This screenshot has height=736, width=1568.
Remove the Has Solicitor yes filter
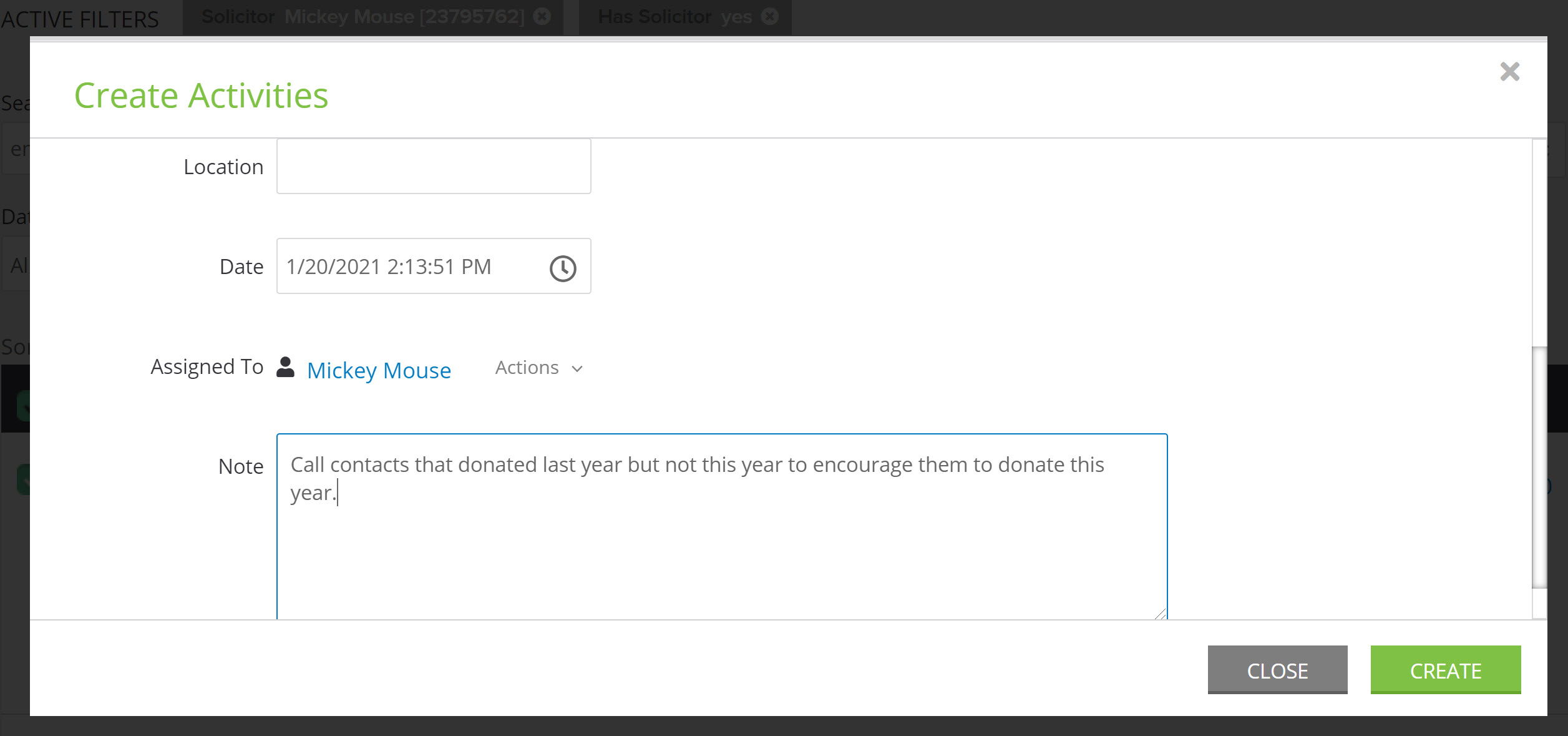click(x=770, y=16)
